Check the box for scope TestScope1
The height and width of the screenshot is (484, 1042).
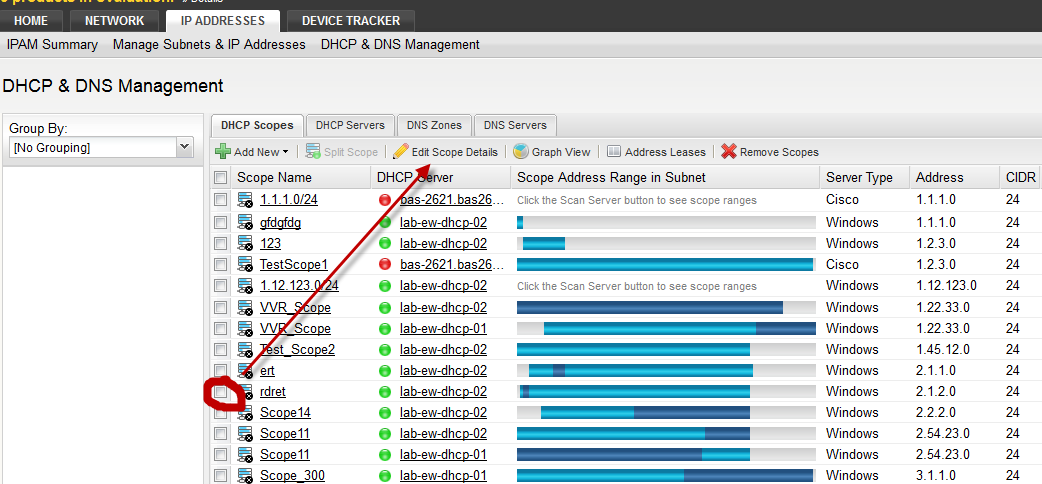[221, 265]
